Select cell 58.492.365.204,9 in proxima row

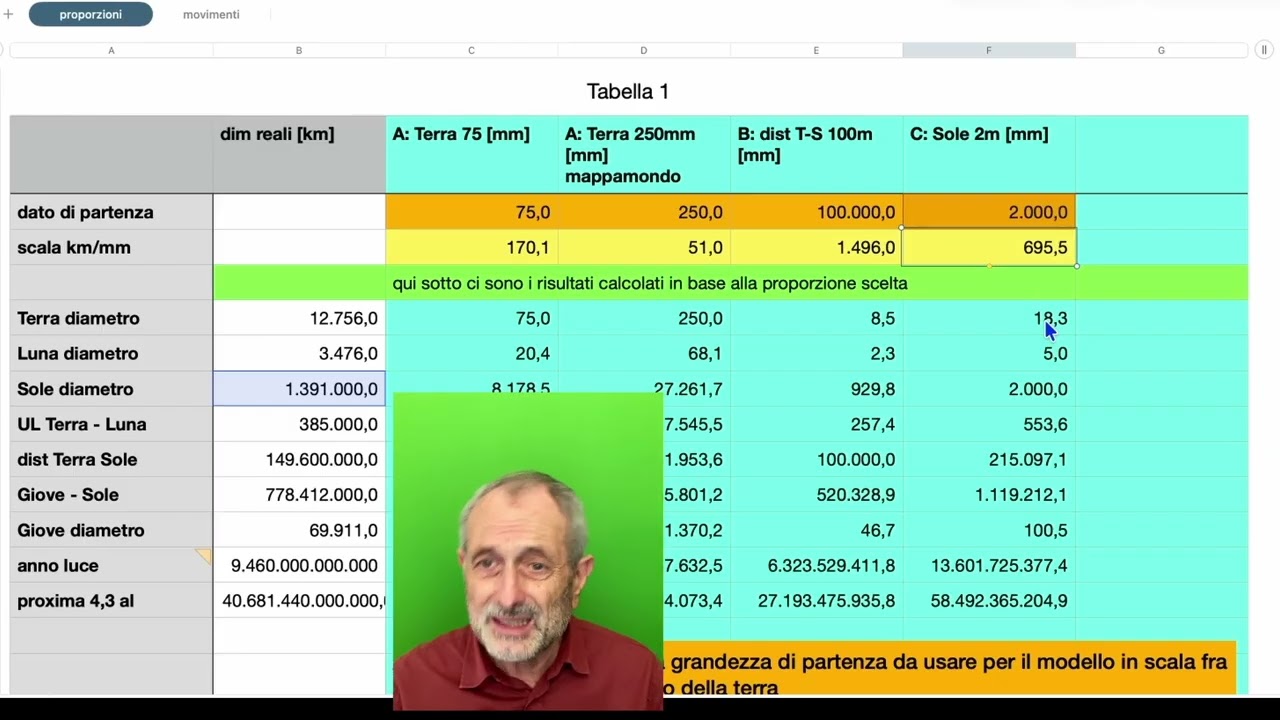989,601
